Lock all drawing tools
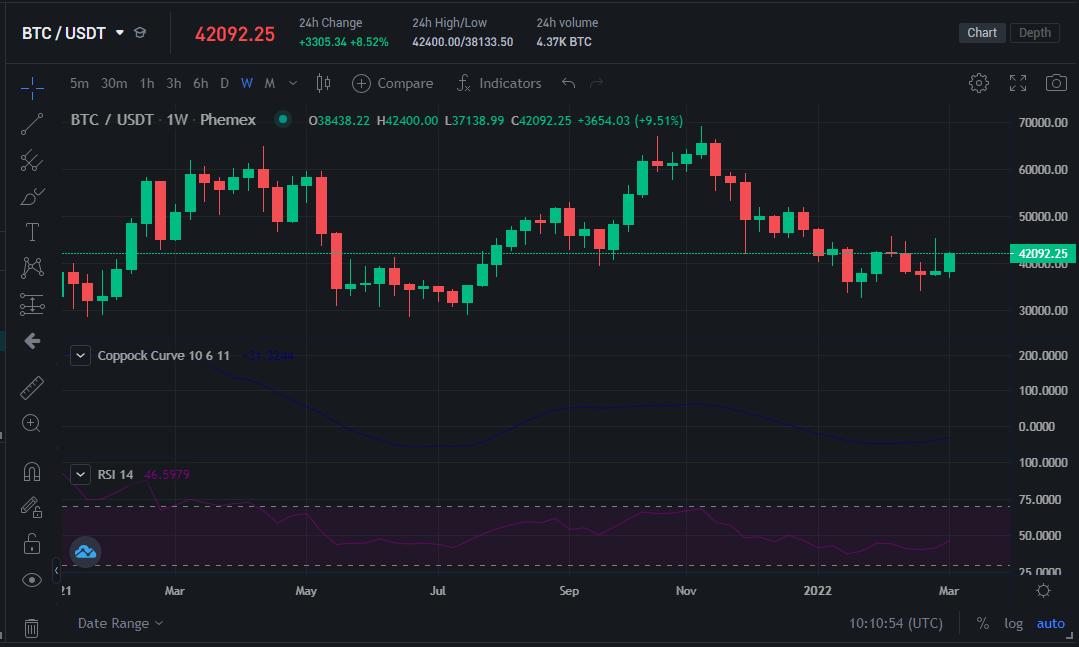The width and height of the screenshot is (1079, 647). coord(30,543)
